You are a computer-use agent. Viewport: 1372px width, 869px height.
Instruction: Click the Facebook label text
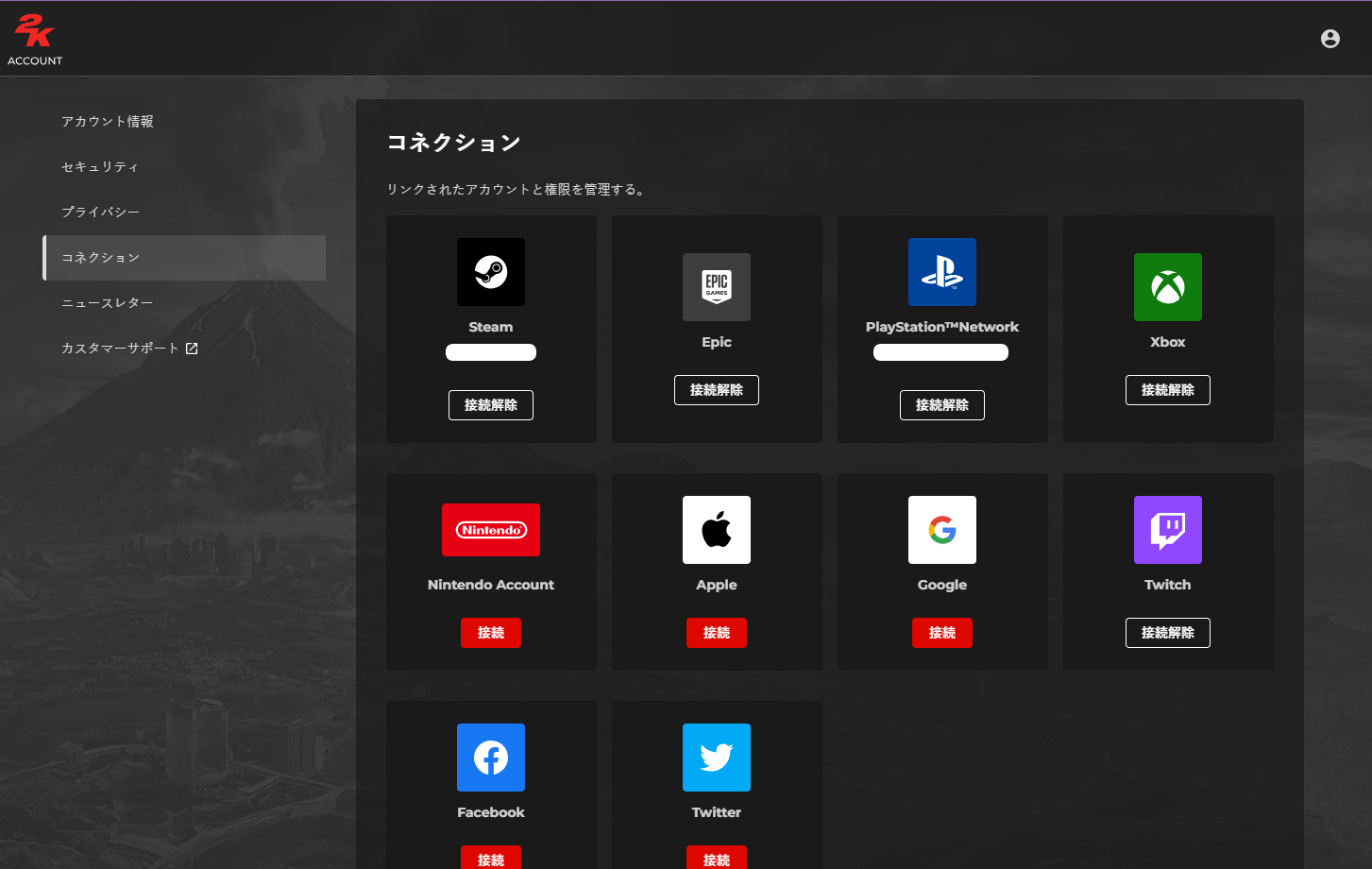491,812
